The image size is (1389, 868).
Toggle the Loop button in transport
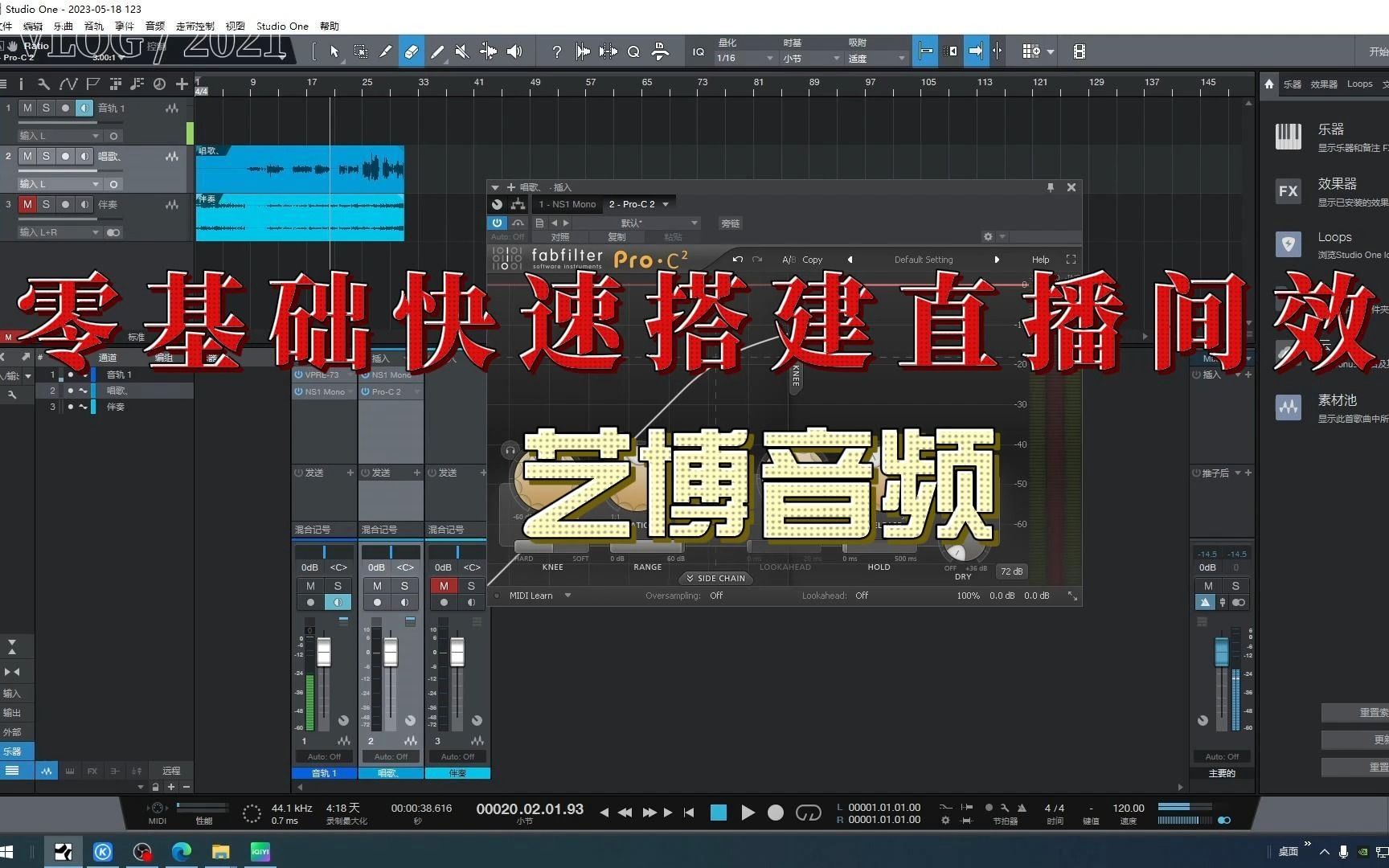(x=808, y=813)
